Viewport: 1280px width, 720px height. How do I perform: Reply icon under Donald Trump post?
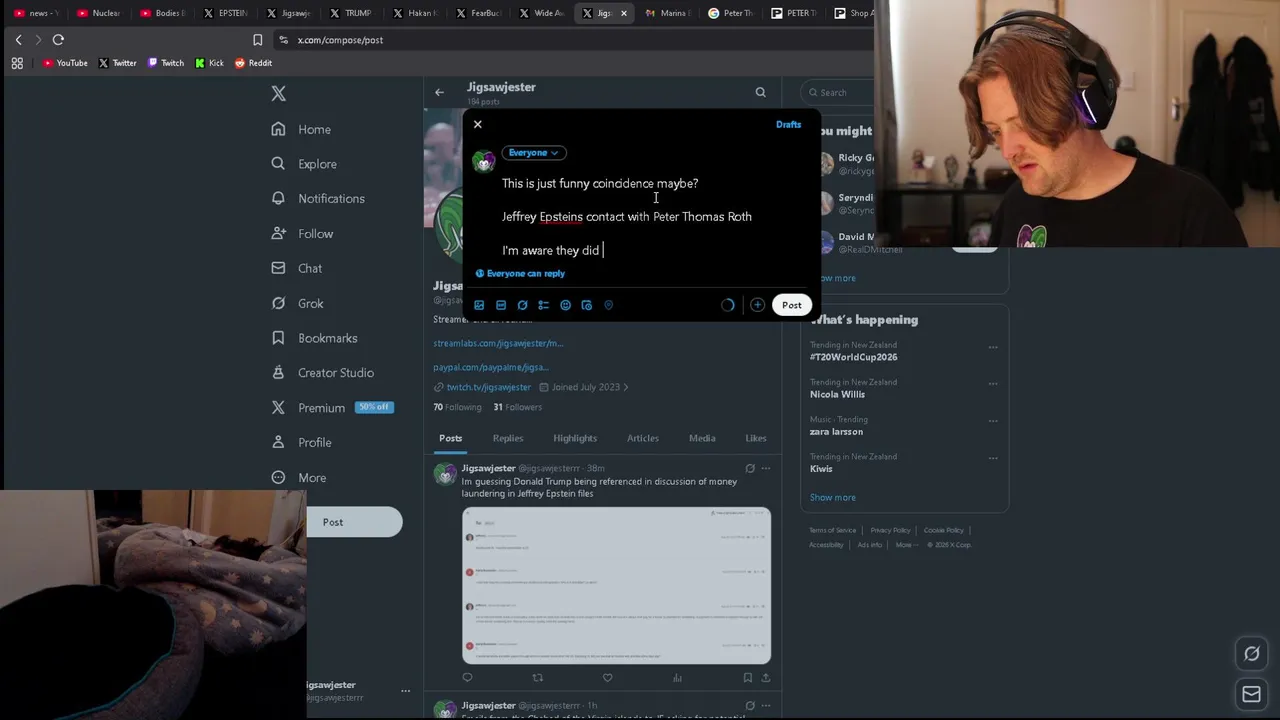(x=467, y=678)
